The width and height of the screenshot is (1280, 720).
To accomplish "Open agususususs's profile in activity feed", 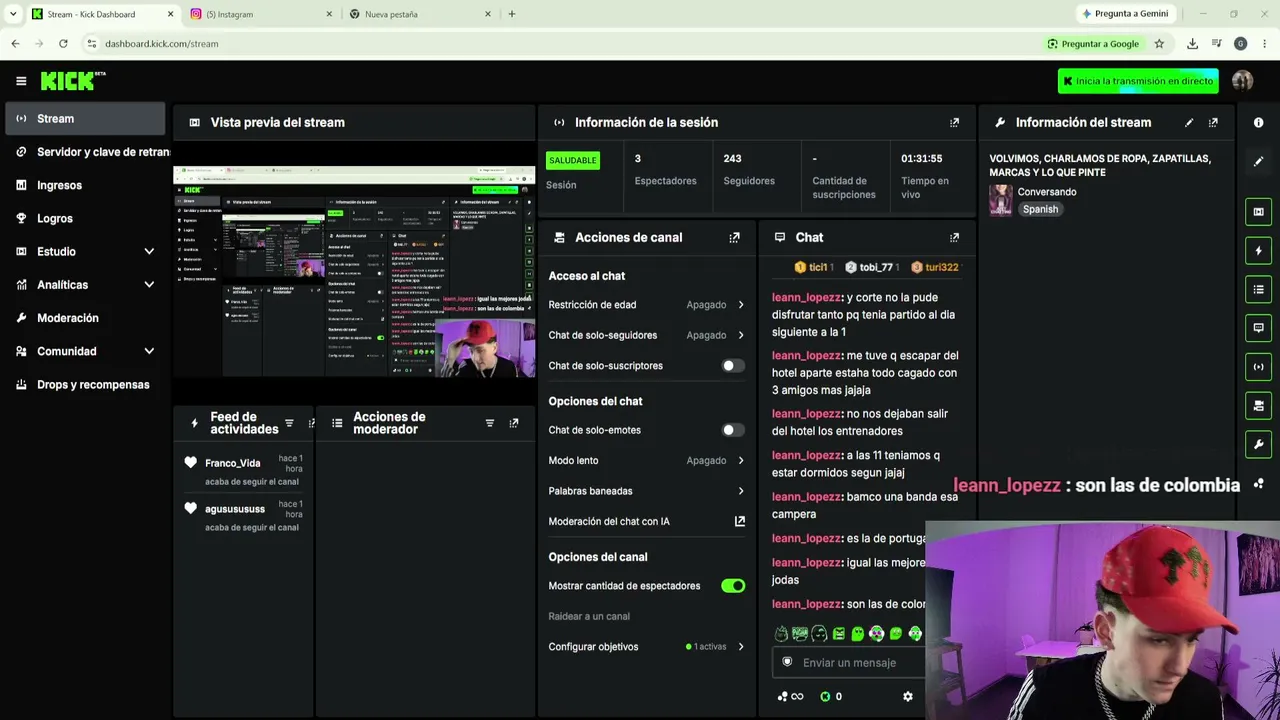I will tap(235, 509).
